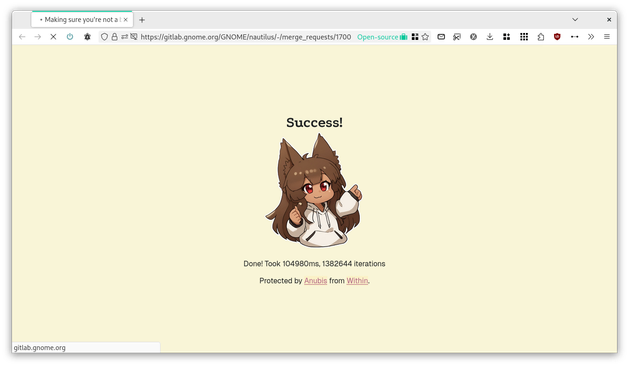Click the four-tile extension icon after downloads
The image size is (629, 366).
coord(506,37)
